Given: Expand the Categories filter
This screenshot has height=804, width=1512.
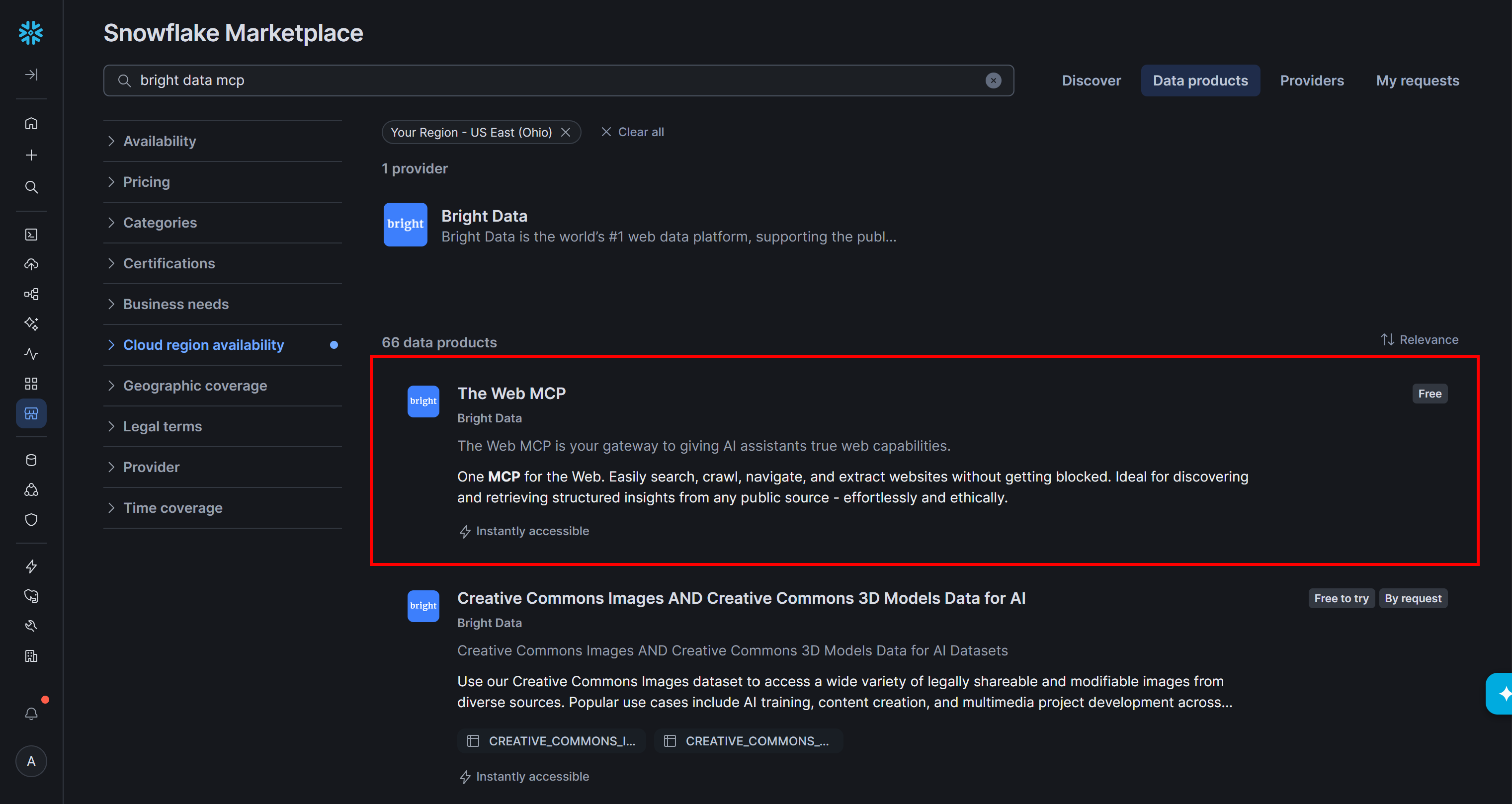Looking at the screenshot, I should [x=223, y=223].
